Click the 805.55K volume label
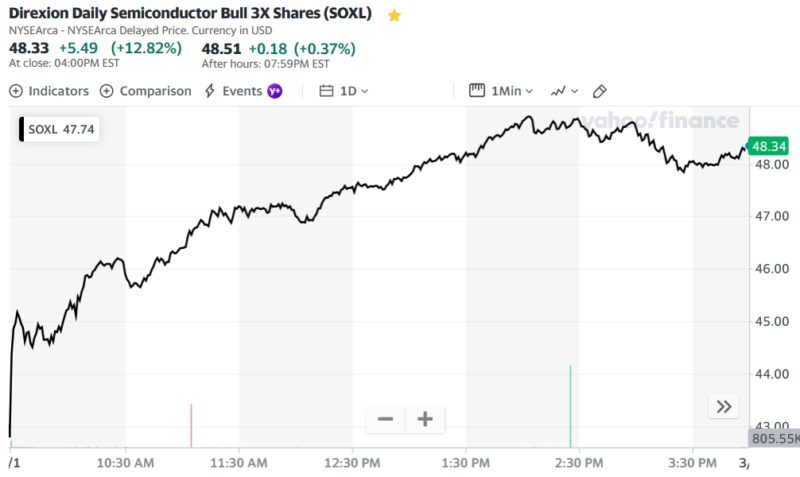Screen dimensions: 800x477 (773, 438)
